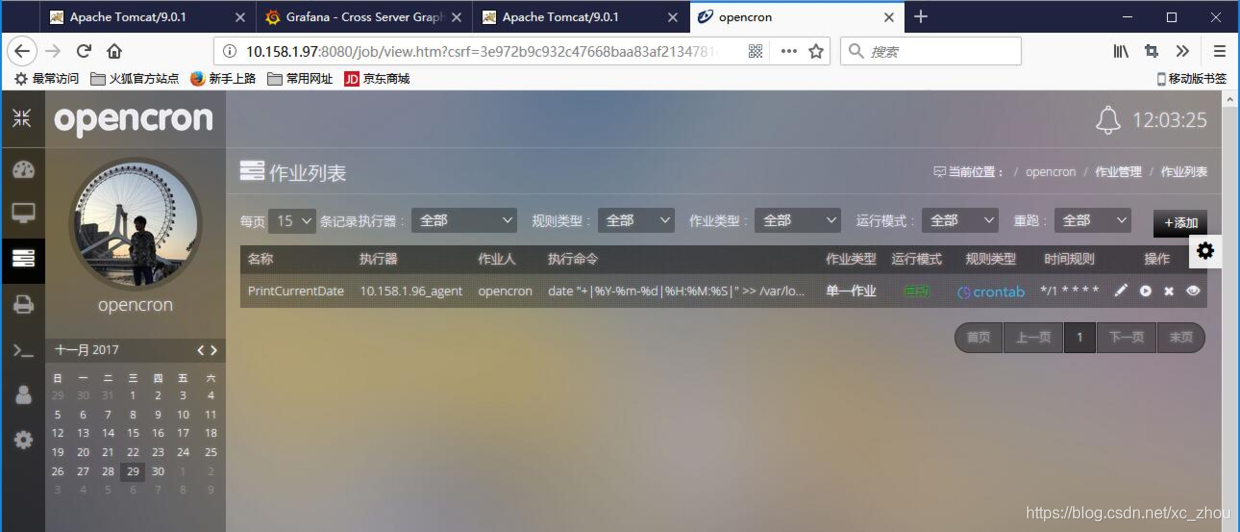Open 新手上路 bookmark
Viewport: 1240px width, 532px height.
(223, 78)
